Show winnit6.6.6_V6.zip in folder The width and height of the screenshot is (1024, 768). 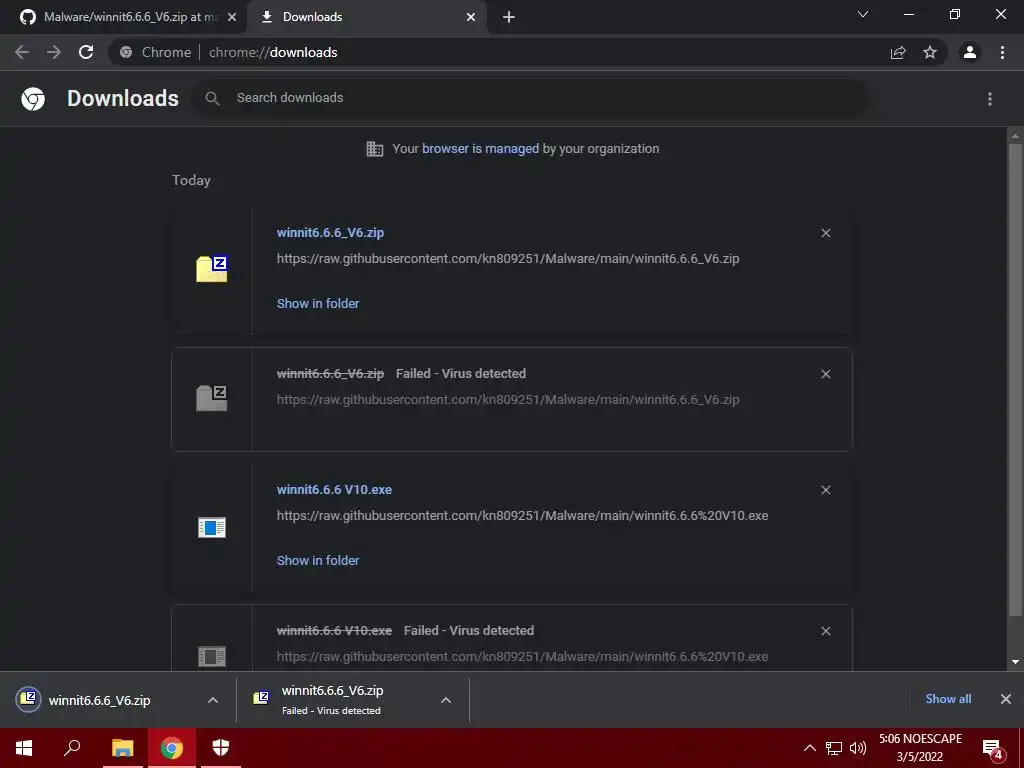tap(317, 304)
